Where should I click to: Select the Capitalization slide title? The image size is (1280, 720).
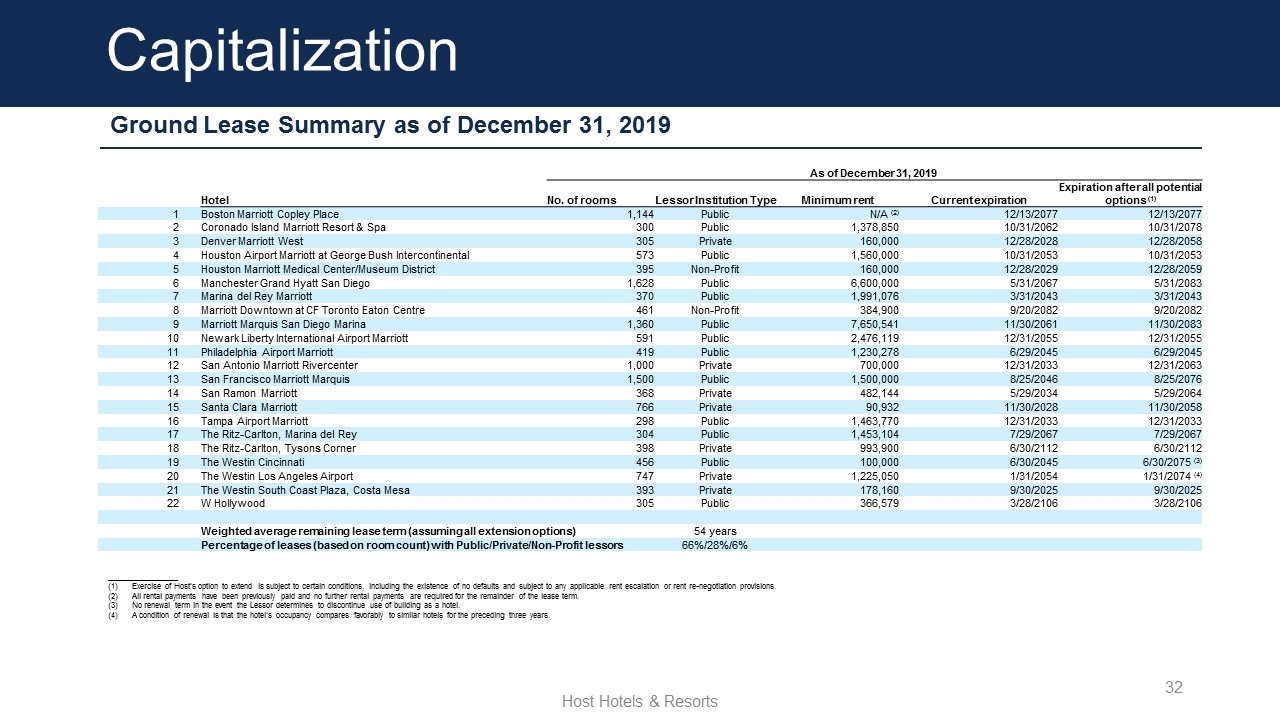coord(282,51)
